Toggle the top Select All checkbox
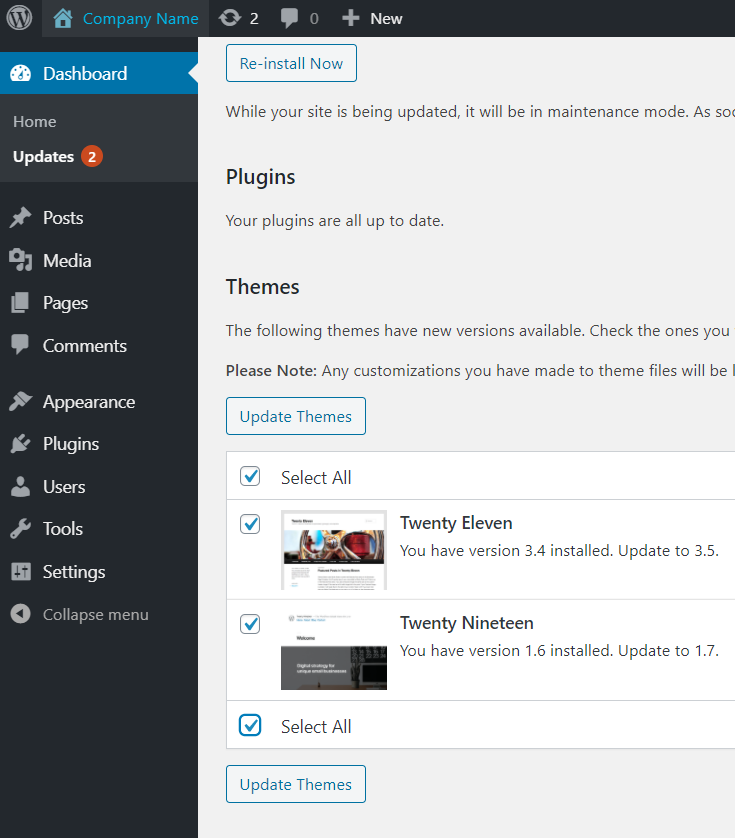 pos(250,477)
